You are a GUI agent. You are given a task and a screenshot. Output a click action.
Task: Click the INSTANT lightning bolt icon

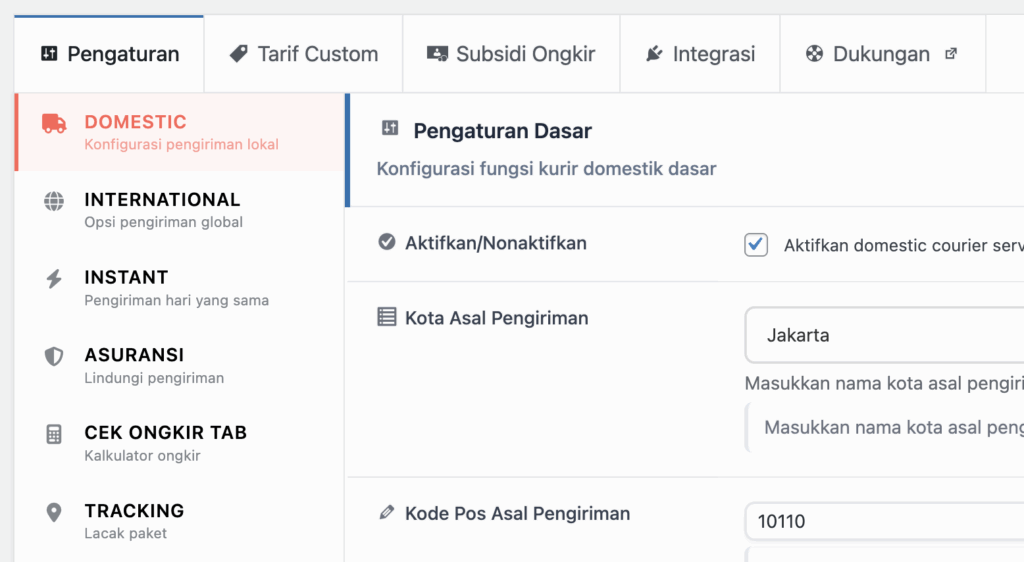[54, 279]
